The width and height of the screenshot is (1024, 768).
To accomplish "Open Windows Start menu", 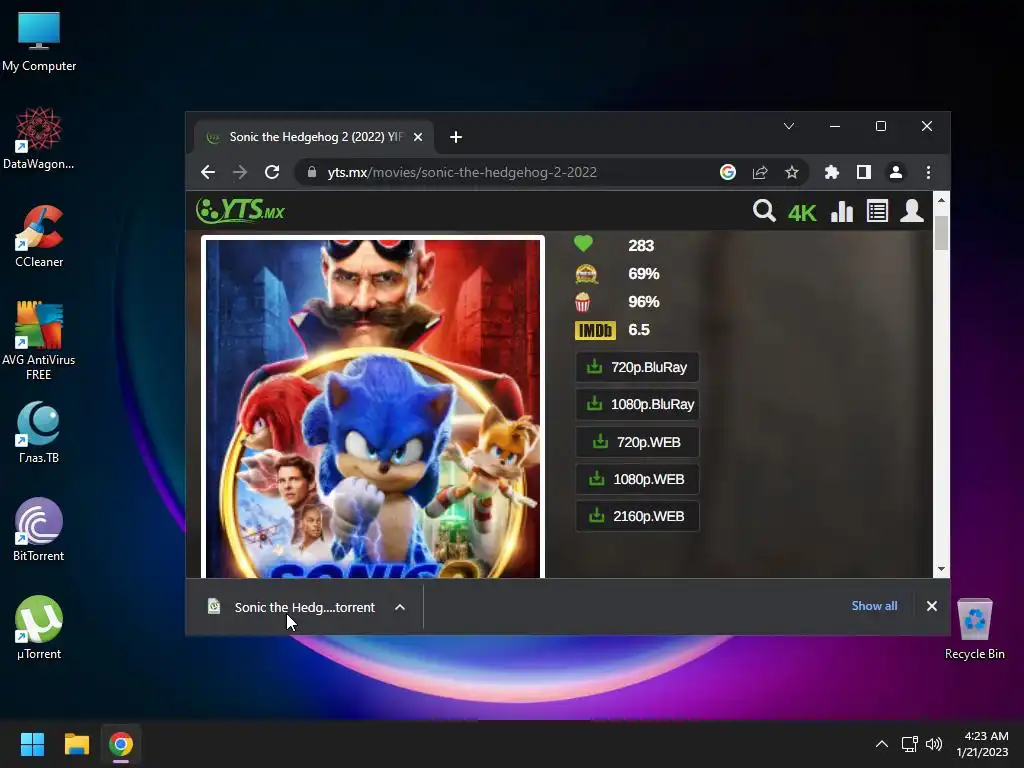I will click(x=32, y=744).
